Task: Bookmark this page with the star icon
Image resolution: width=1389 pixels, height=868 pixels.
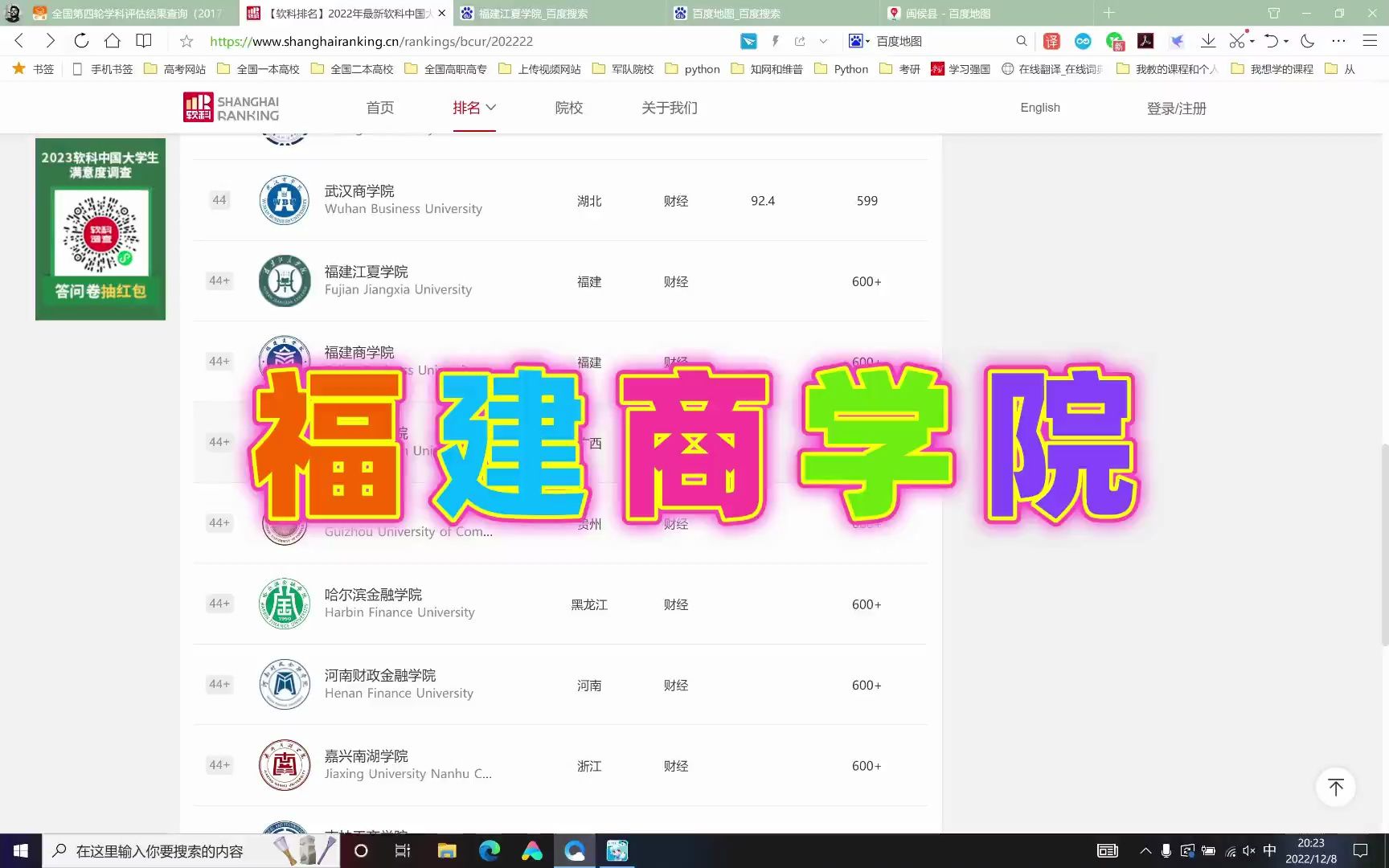Action: (186, 41)
